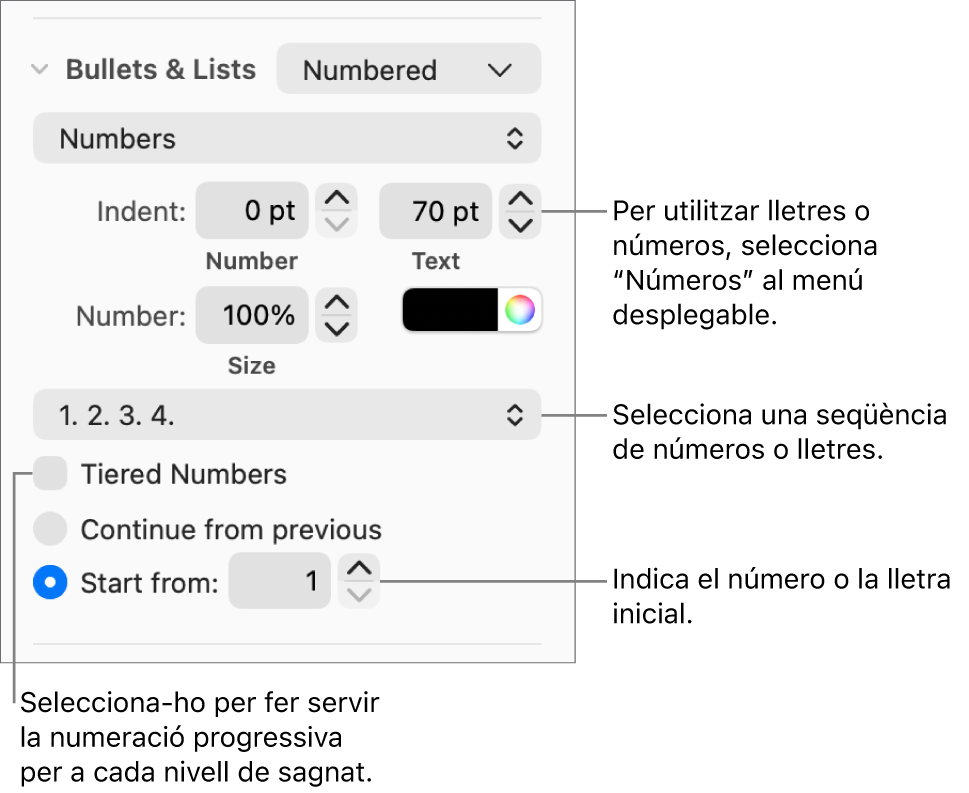Collapse the Bullets & Lists section
The height and width of the screenshot is (793, 969).
click(x=40, y=70)
